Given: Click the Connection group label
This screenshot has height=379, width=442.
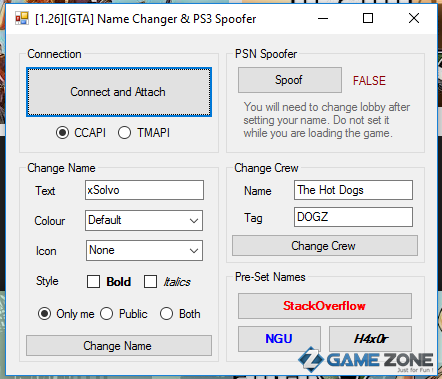Looking at the screenshot, I should [54, 54].
